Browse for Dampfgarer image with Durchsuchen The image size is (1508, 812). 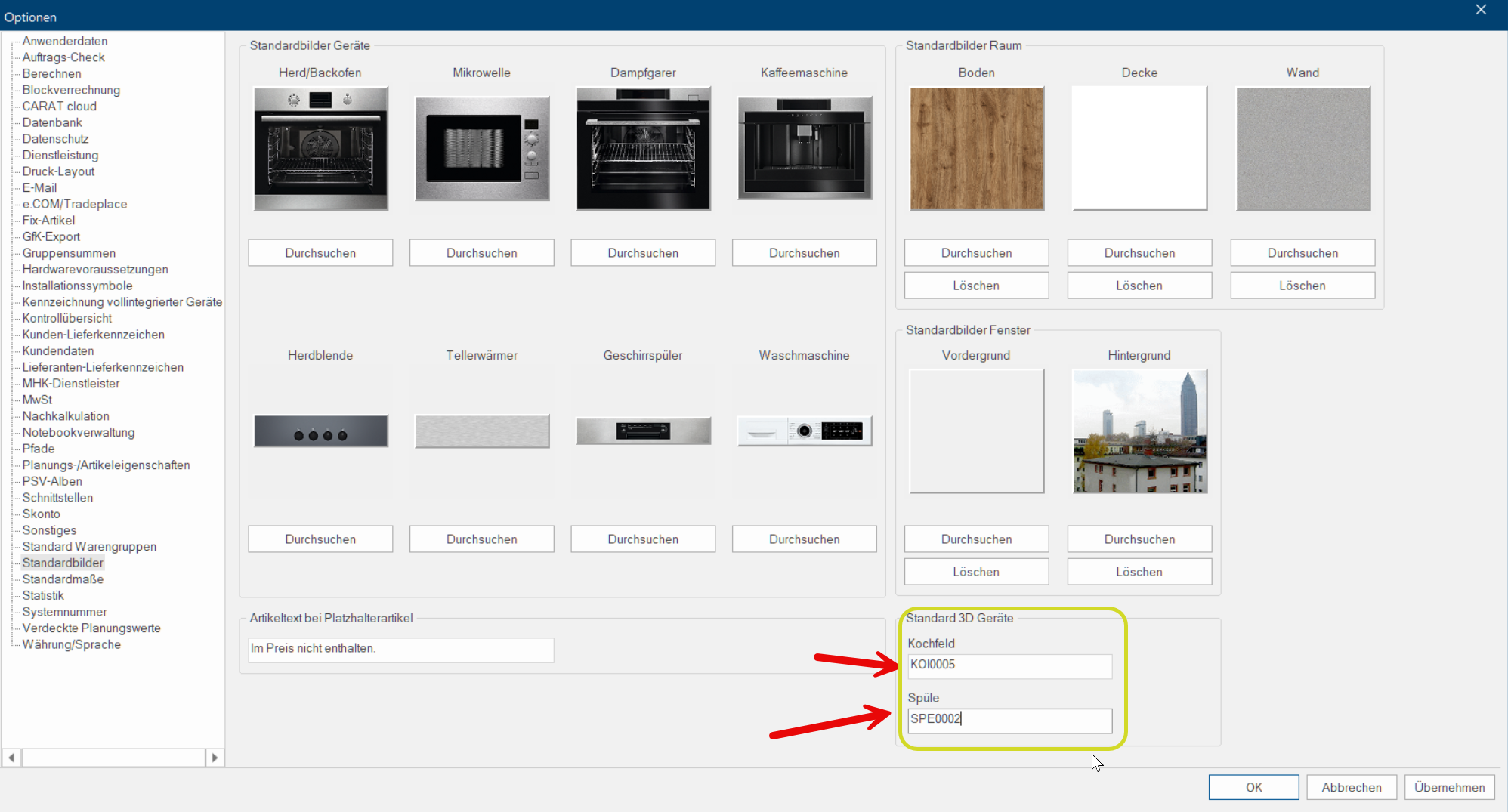pos(643,253)
